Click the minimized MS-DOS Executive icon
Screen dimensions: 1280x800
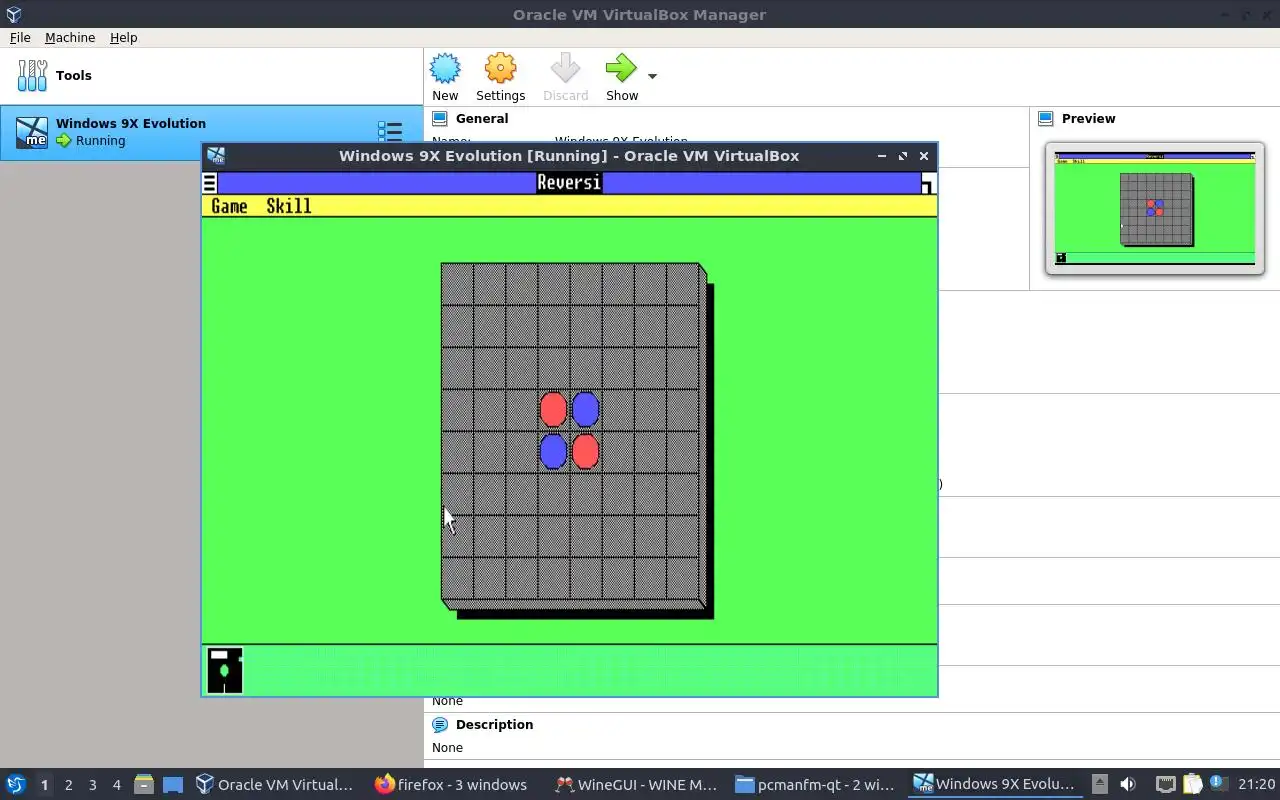[225, 670]
